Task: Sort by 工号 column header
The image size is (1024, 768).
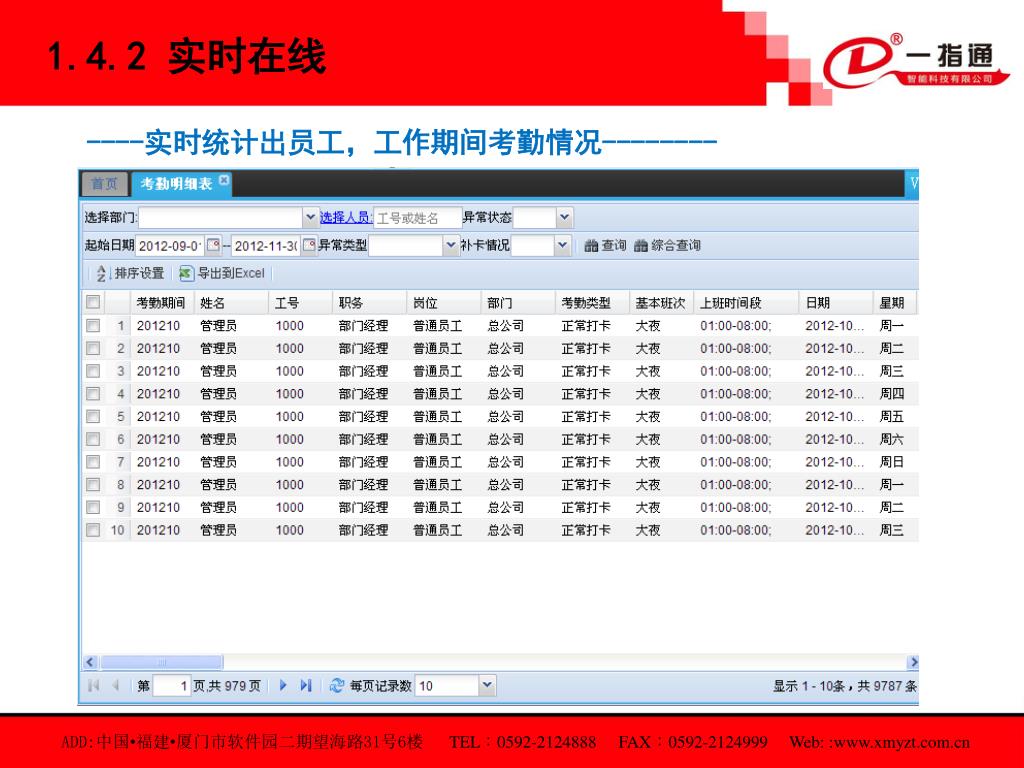Action: click(x=301, y=302)
